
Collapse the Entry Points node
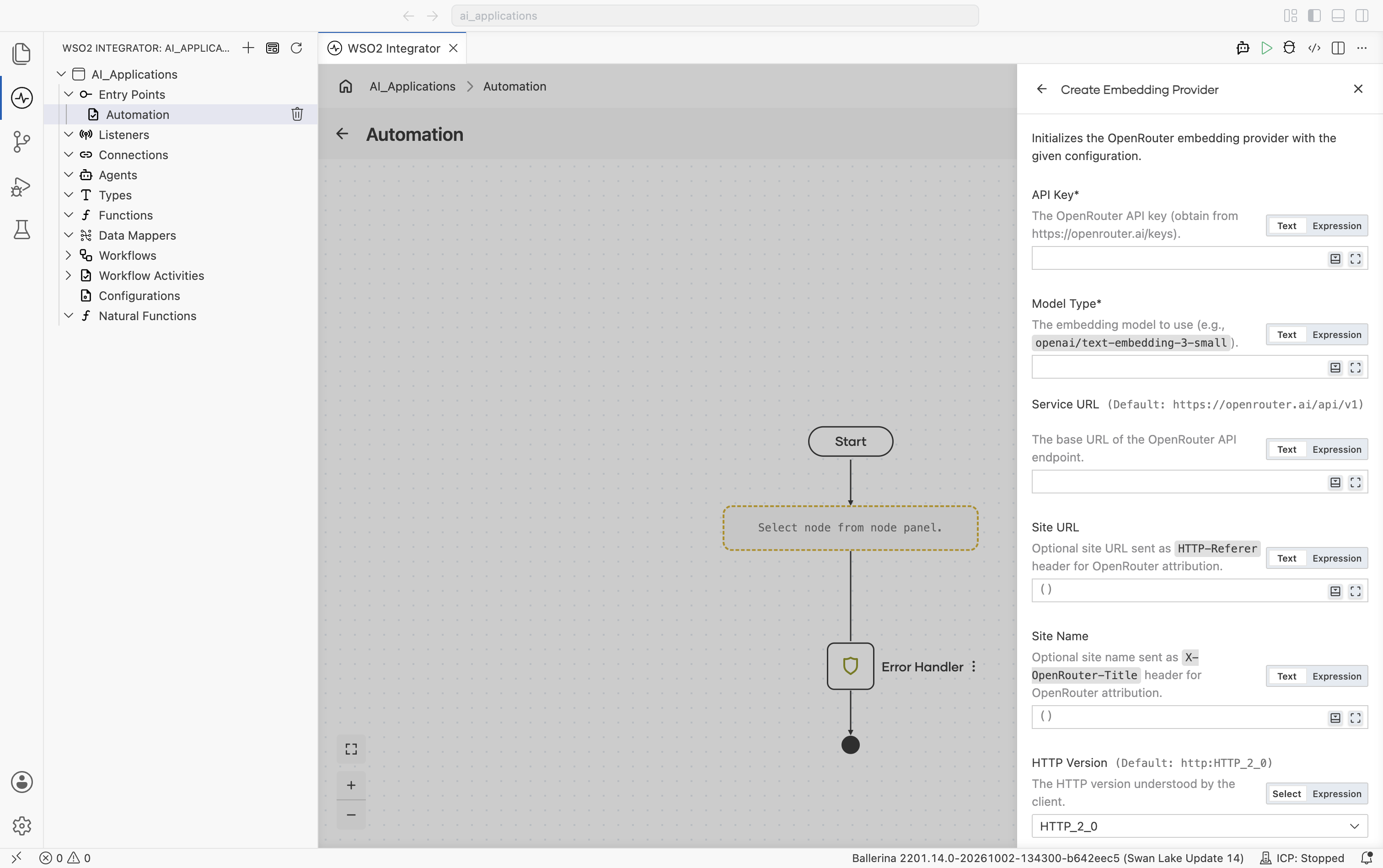(68, 94)
